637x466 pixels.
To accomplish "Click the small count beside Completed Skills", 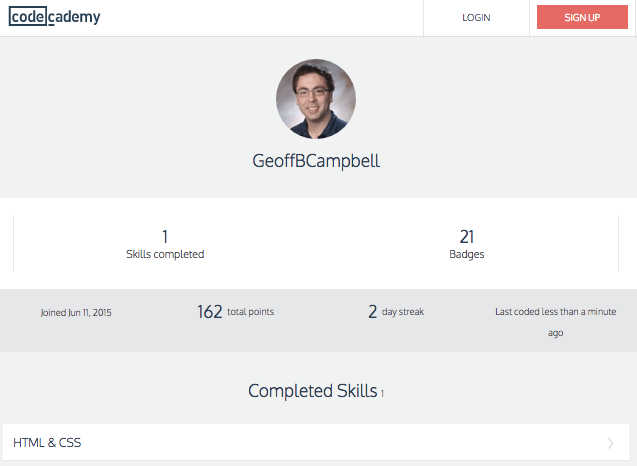I will [x=382, y=394].
